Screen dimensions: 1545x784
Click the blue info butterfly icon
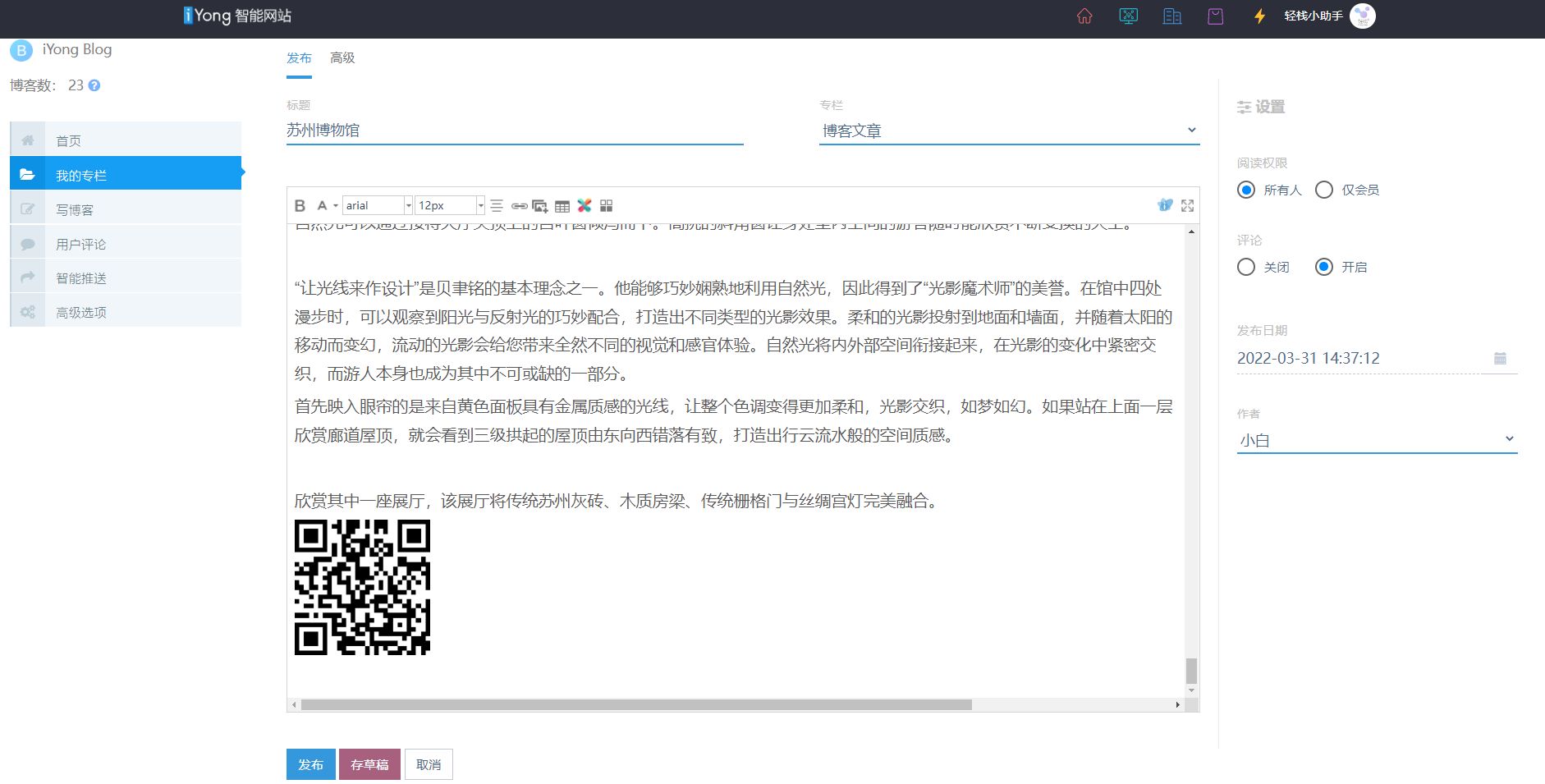coord(1165,205)
